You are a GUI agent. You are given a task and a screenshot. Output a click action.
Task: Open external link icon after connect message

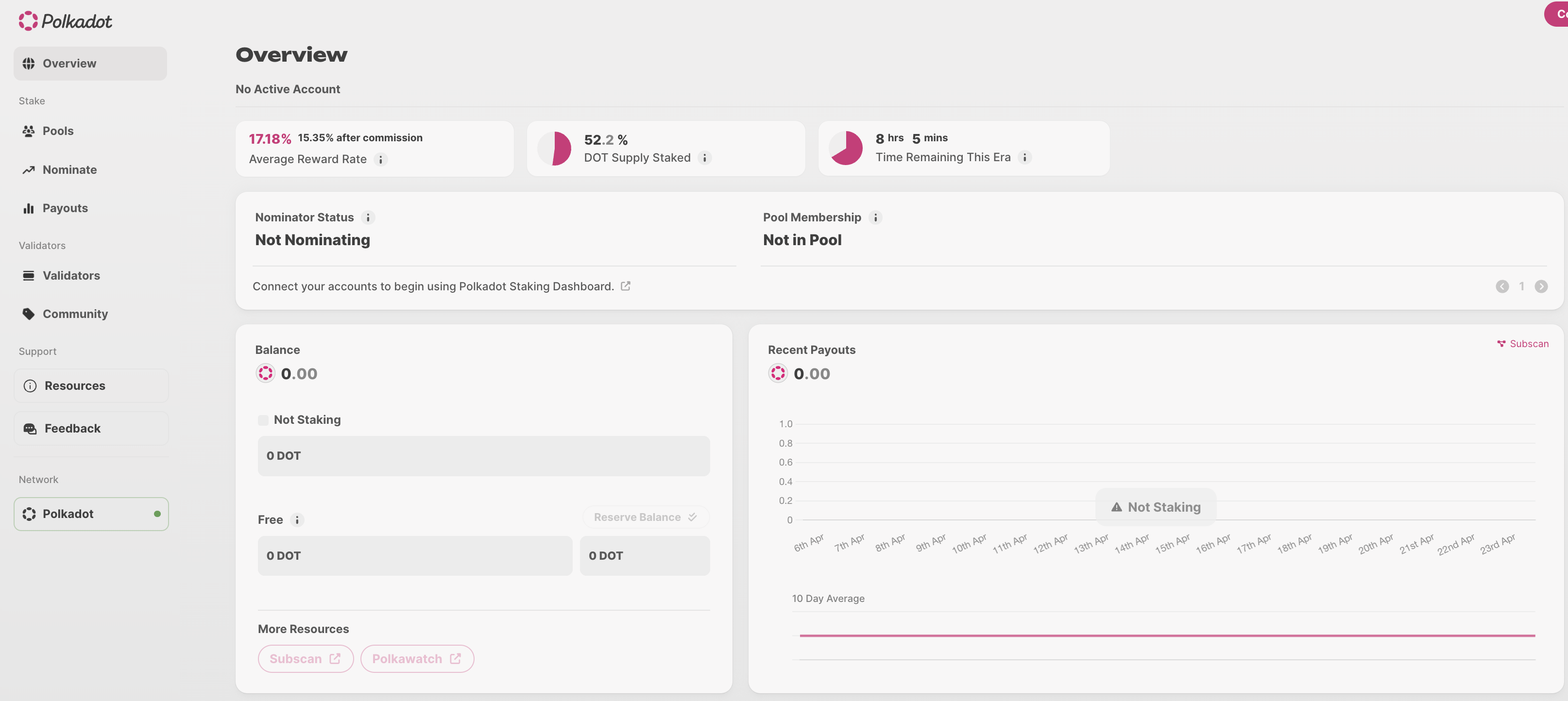point(626,286)
